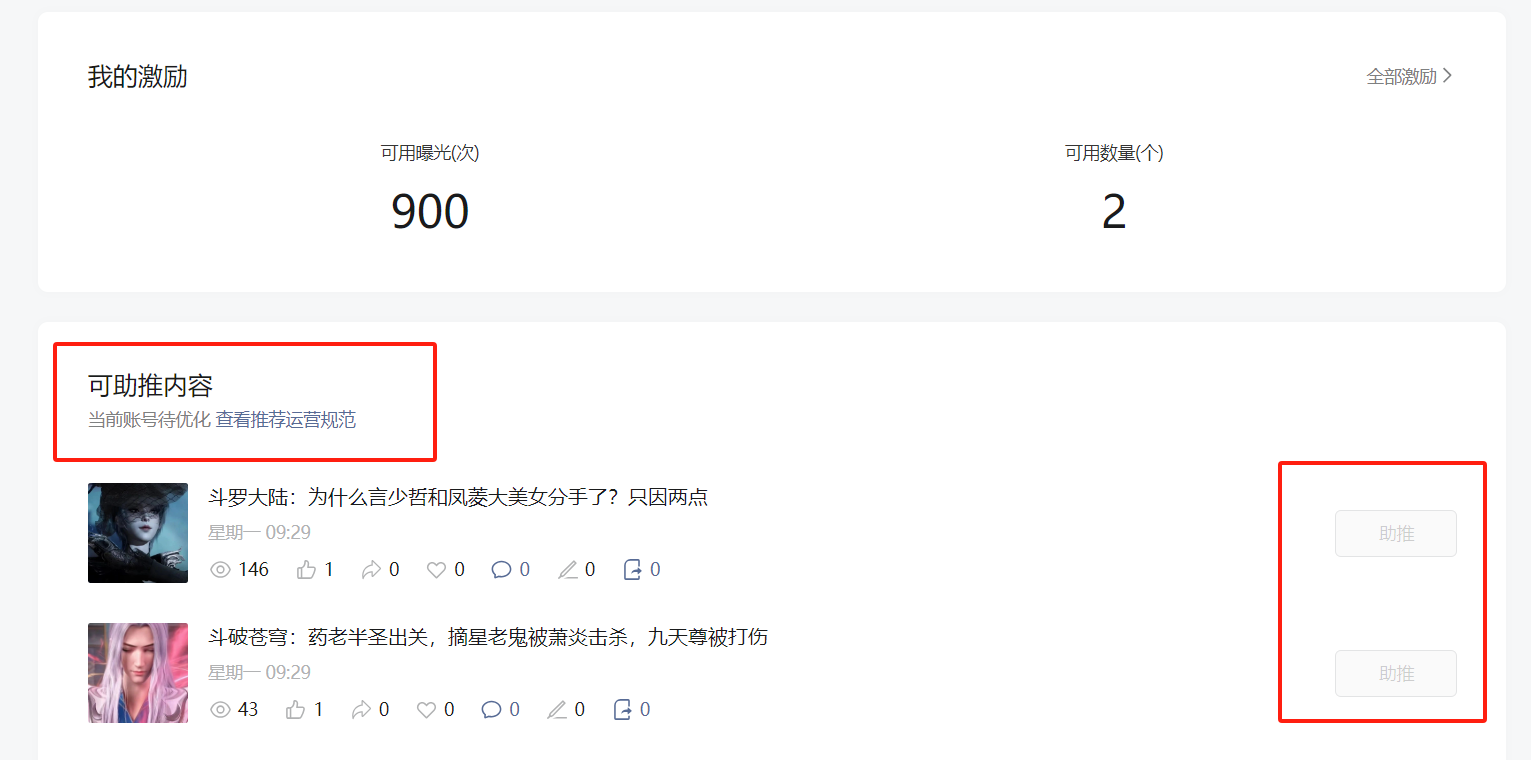Click the views eye icon on 斗破苍穹 article
This screenshot has width=1531, height=760.
(220, 710)
